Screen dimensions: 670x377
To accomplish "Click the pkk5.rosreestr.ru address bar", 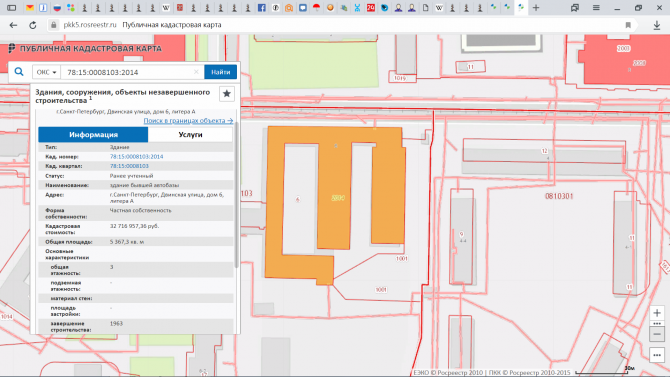I will 90,25.
